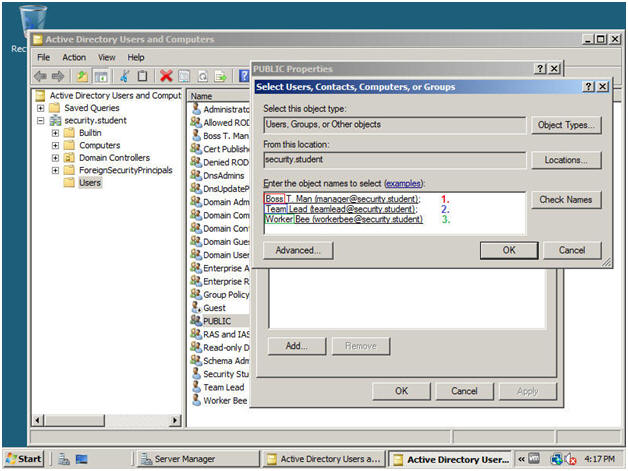Click the red X Delete icon
This screenshot has height=471, width=628.
click(x=166, y=75)
